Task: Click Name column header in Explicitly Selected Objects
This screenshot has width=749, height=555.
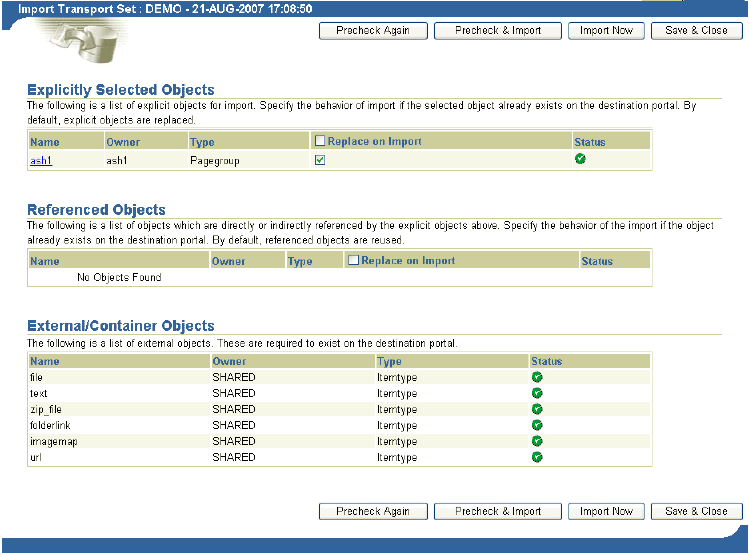Action: coord(44,142)
